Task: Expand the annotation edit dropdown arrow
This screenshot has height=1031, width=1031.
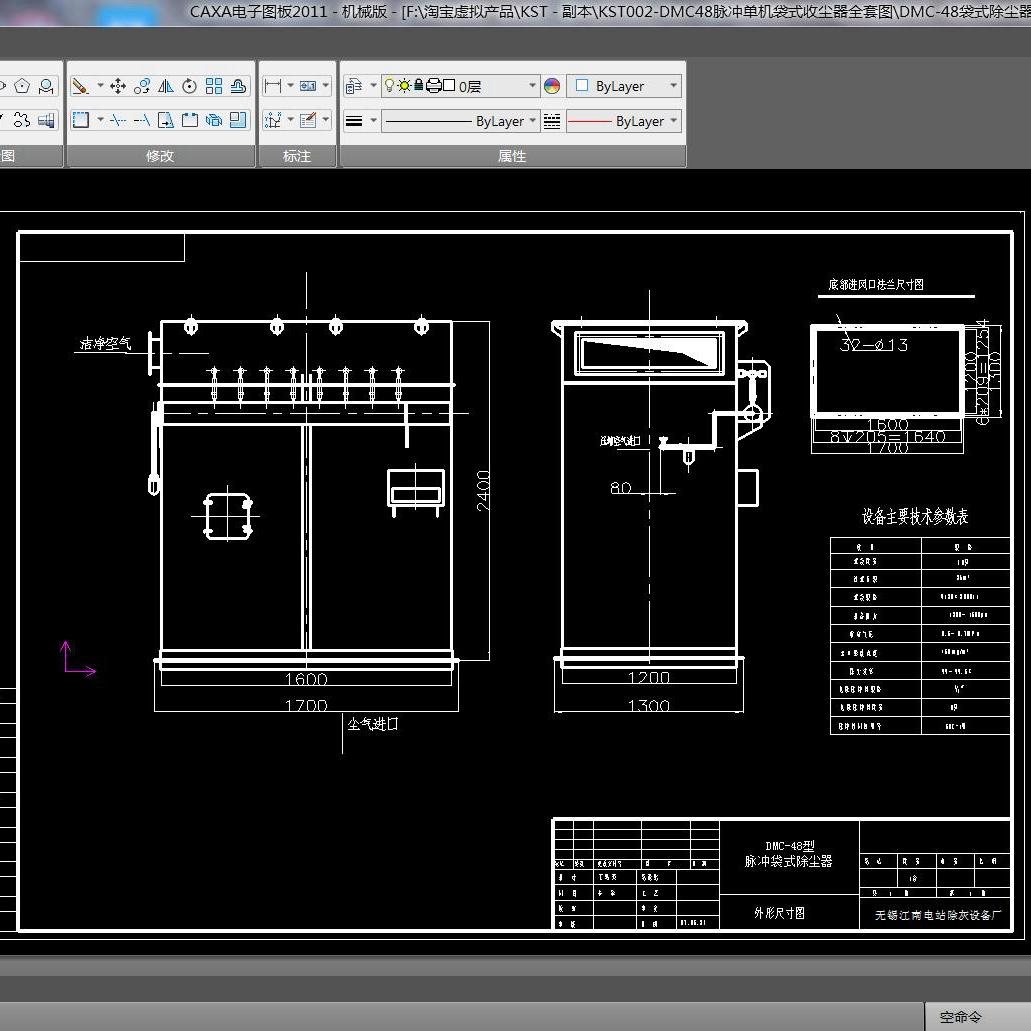Action: (325, 120)
